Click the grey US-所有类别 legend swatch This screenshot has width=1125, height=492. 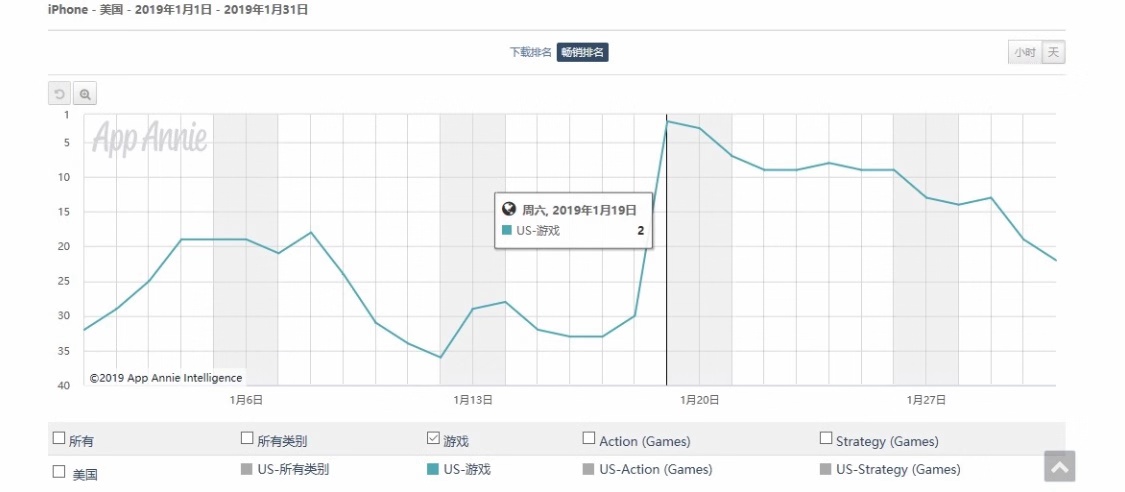click(247, 470)
